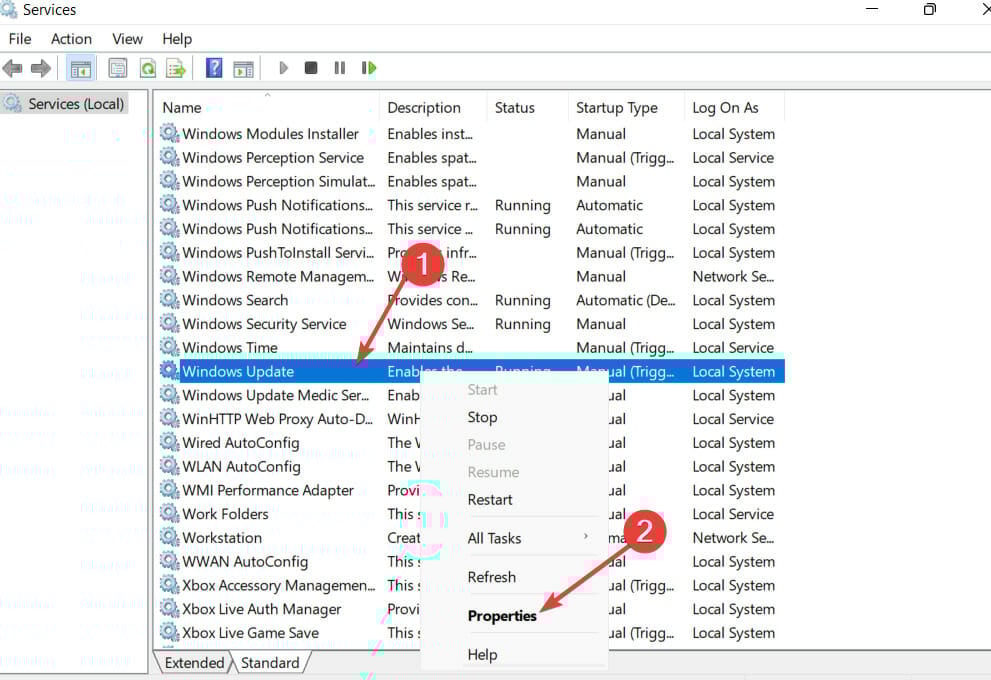Viewport: 991px width, 680px height.
Task: Open the Action menu
Action: (x=71, y=39)
